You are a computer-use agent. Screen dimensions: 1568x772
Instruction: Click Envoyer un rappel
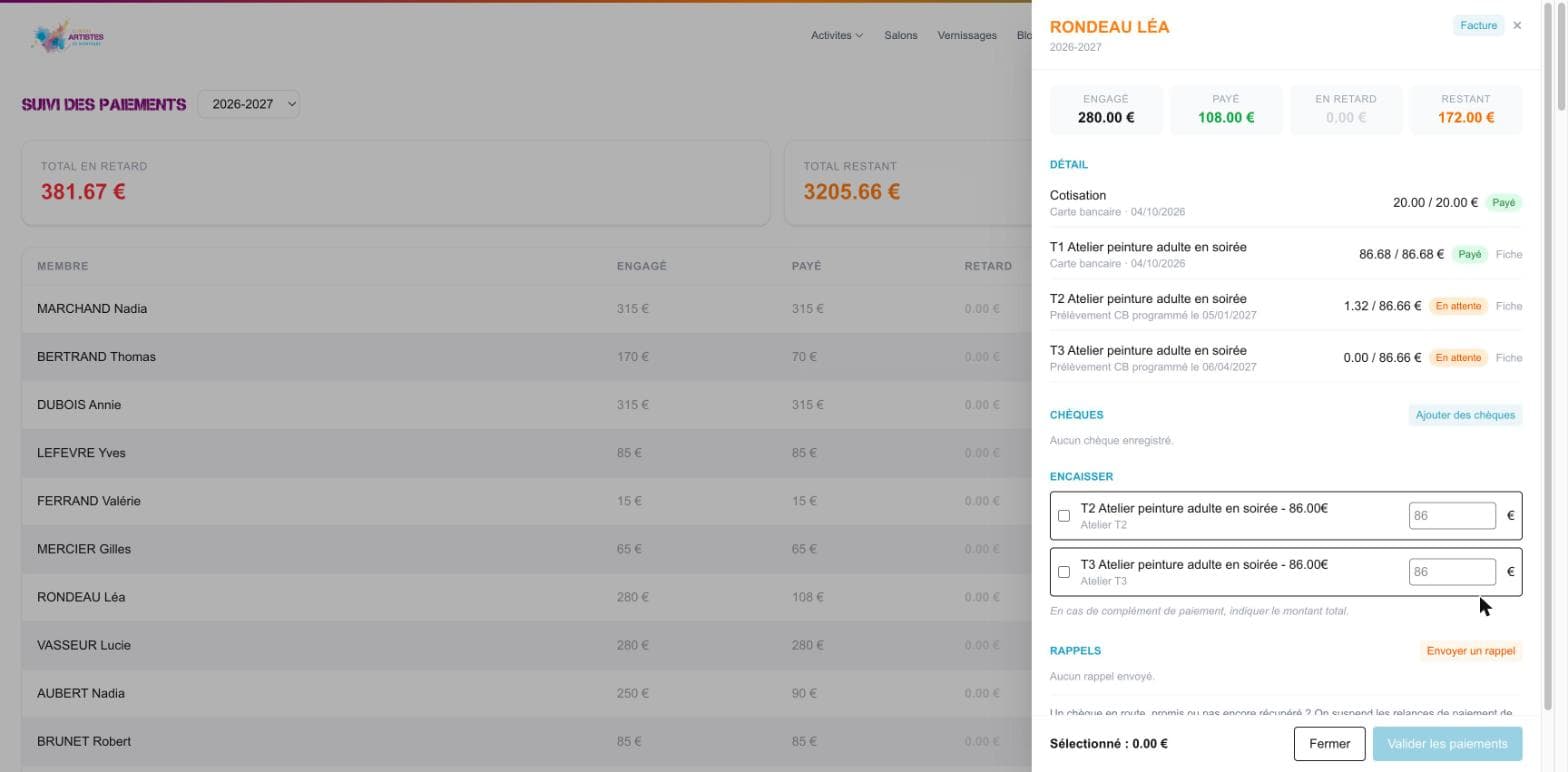[1471, 651]
